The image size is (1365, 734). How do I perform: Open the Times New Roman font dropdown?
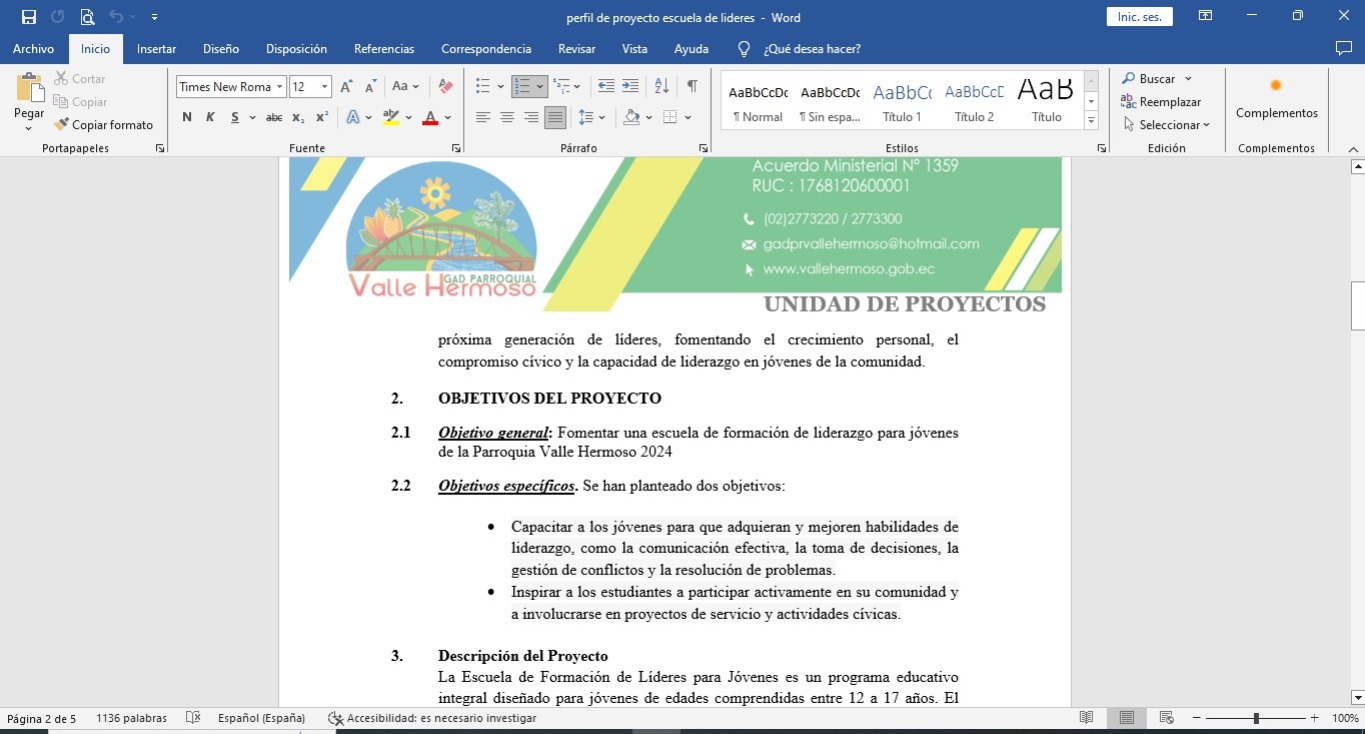click(280, 87)
